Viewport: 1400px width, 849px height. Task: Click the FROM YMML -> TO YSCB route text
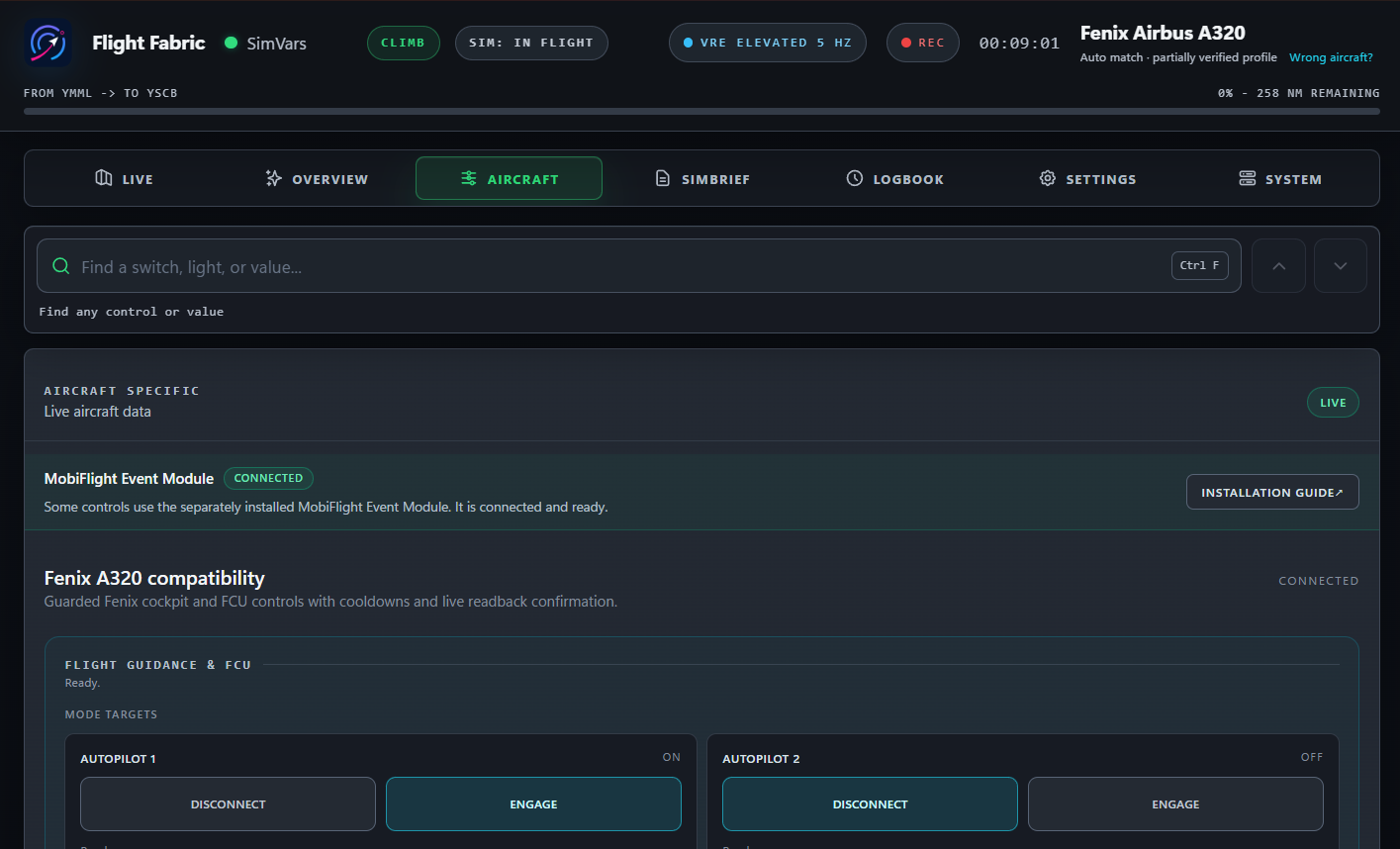[x=101, y=93]
